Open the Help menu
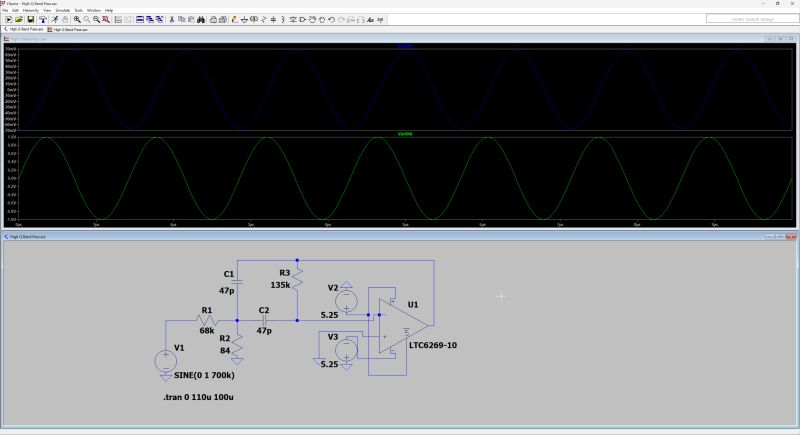Viewport: 800px width, 435px height. [109, 10]
